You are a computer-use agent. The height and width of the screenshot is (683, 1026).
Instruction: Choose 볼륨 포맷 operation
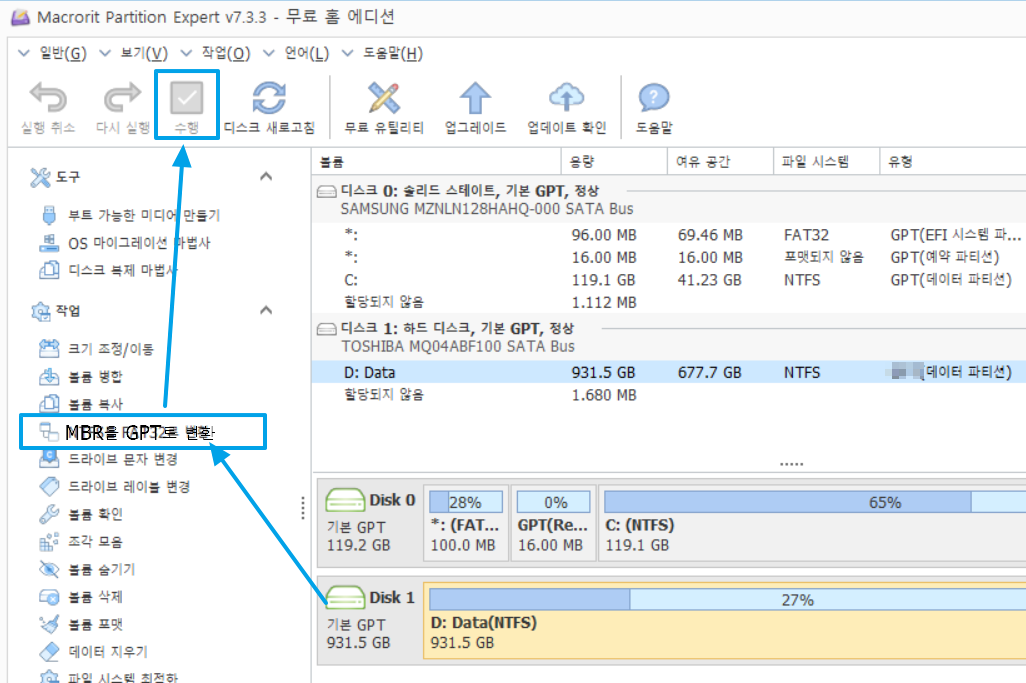81,624
